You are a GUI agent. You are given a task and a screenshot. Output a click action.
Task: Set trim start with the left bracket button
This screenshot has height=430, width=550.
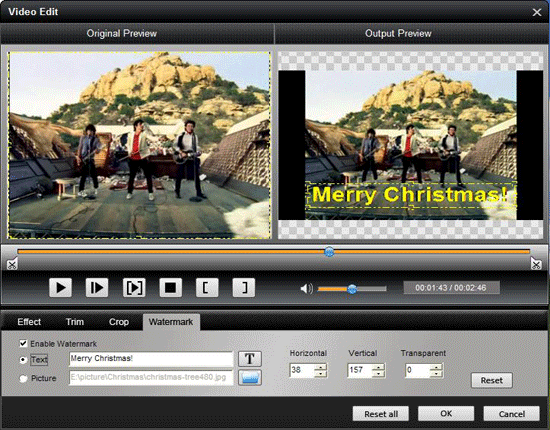coord(207,288)
